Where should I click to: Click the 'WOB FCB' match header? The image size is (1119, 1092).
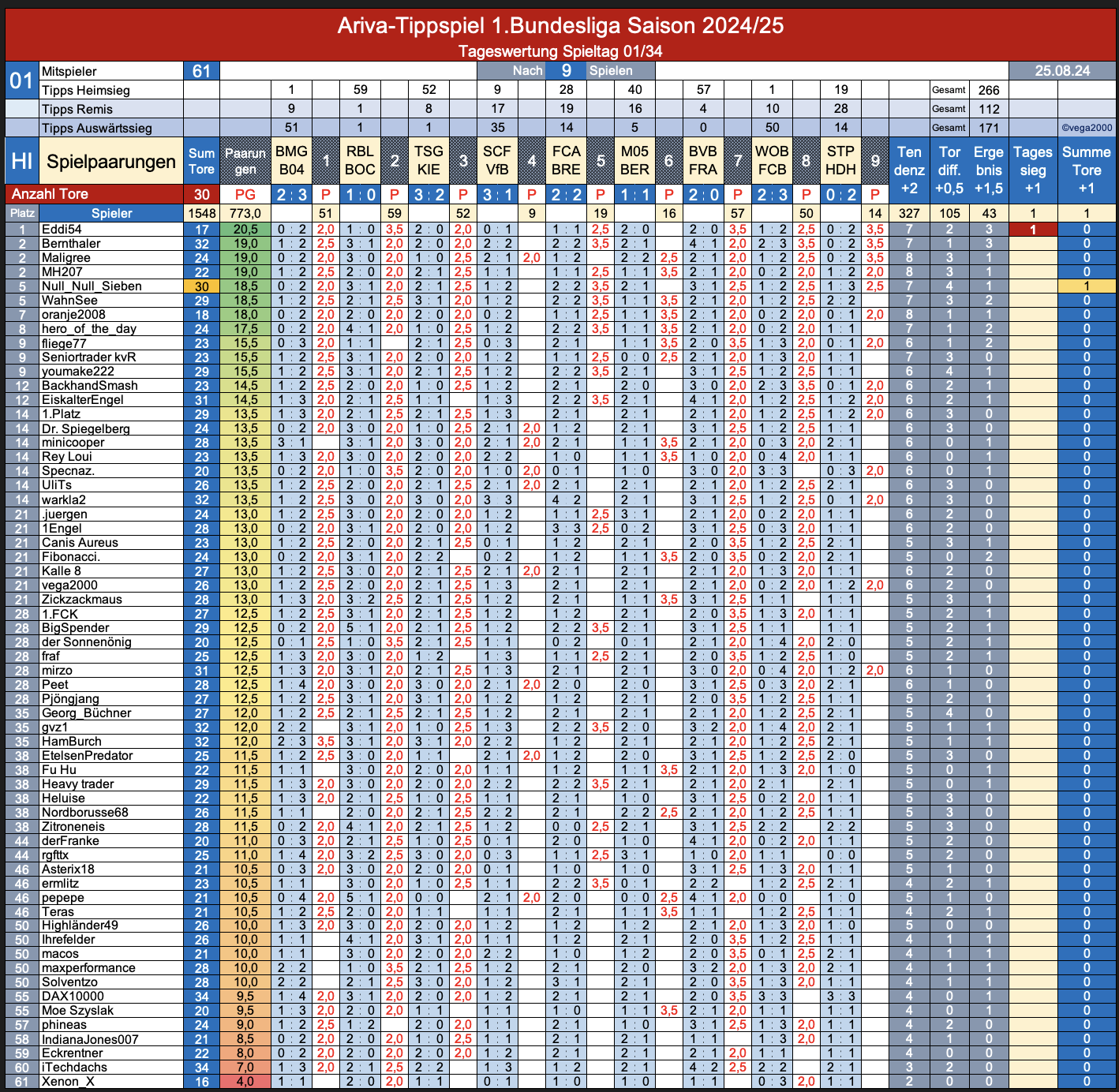tap(772, 161)
